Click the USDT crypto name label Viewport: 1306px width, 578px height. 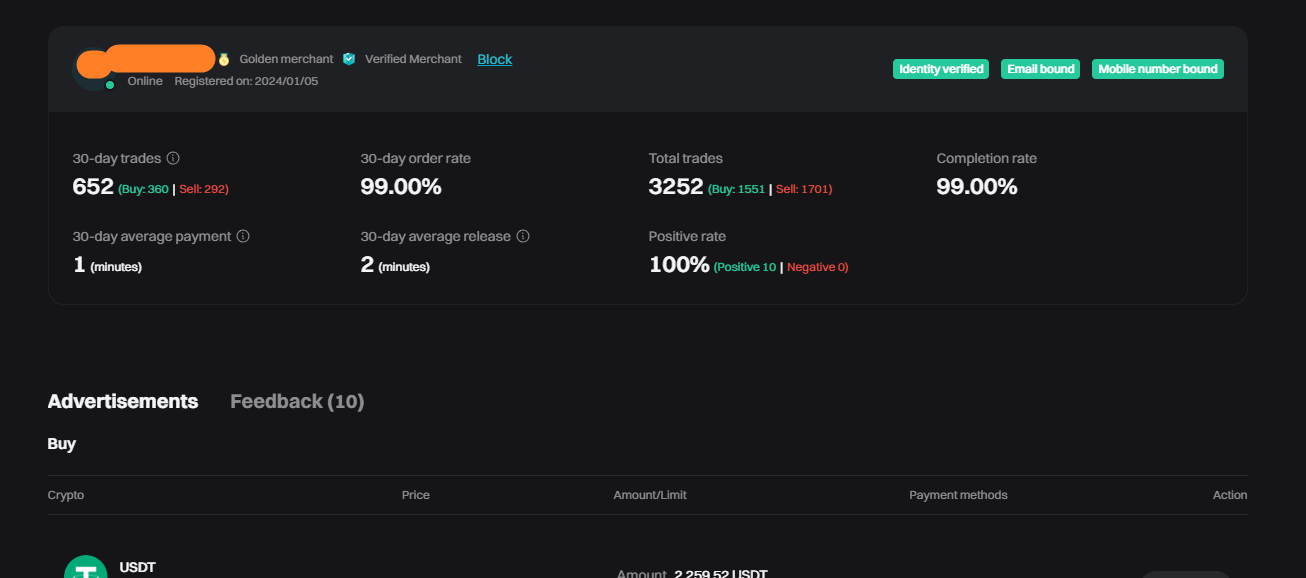coord(137,567)
